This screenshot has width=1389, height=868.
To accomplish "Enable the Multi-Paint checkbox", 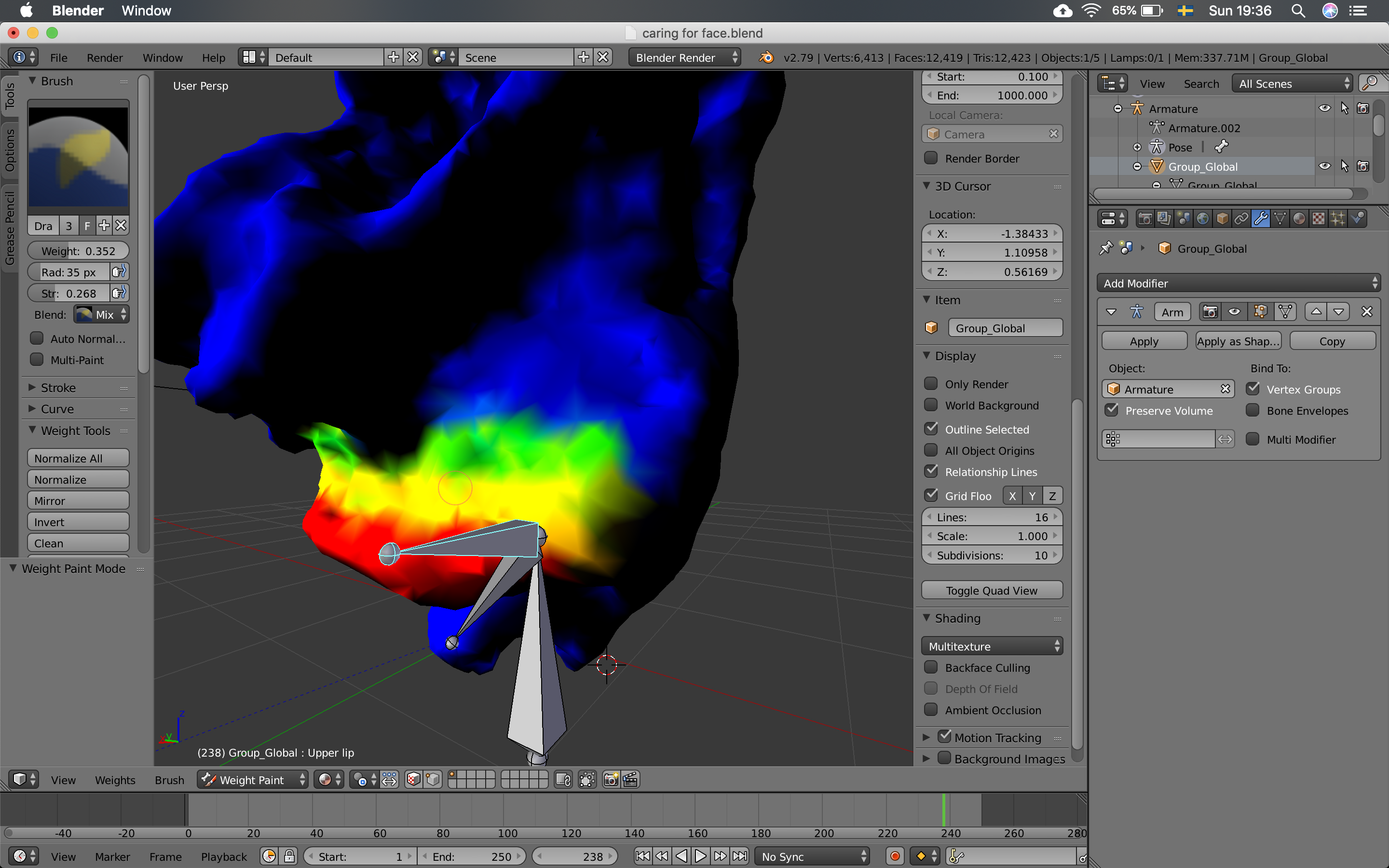I will point(37,359).
